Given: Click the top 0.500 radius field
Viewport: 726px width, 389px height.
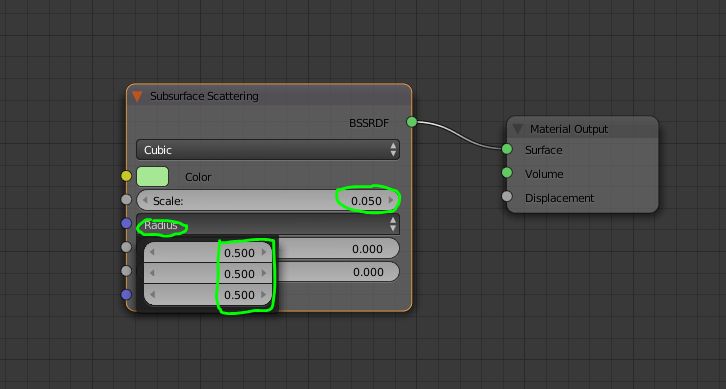Looking at the screenshot, I should (x=208, y=252).
